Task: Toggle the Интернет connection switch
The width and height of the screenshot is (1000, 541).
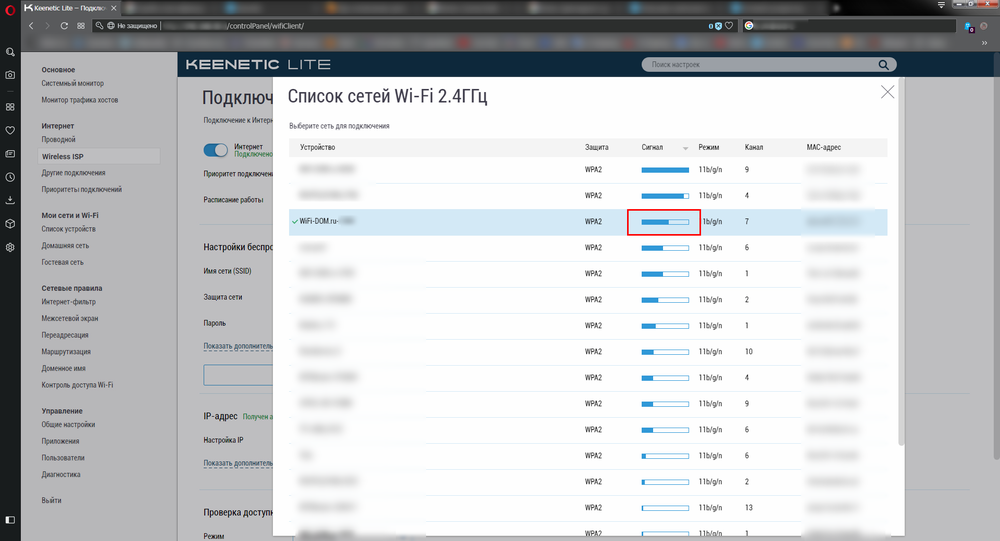Action: pyautogui.click(x=216, y=150)
